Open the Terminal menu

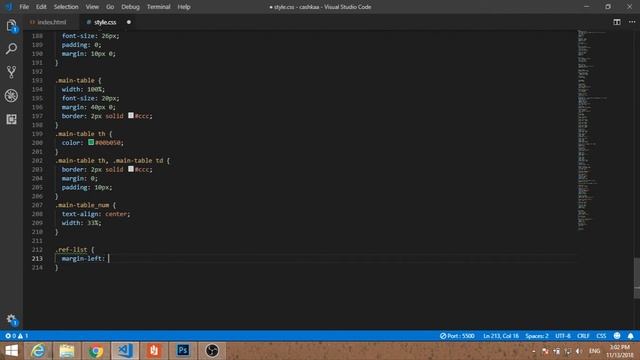[x=158, y=7]
